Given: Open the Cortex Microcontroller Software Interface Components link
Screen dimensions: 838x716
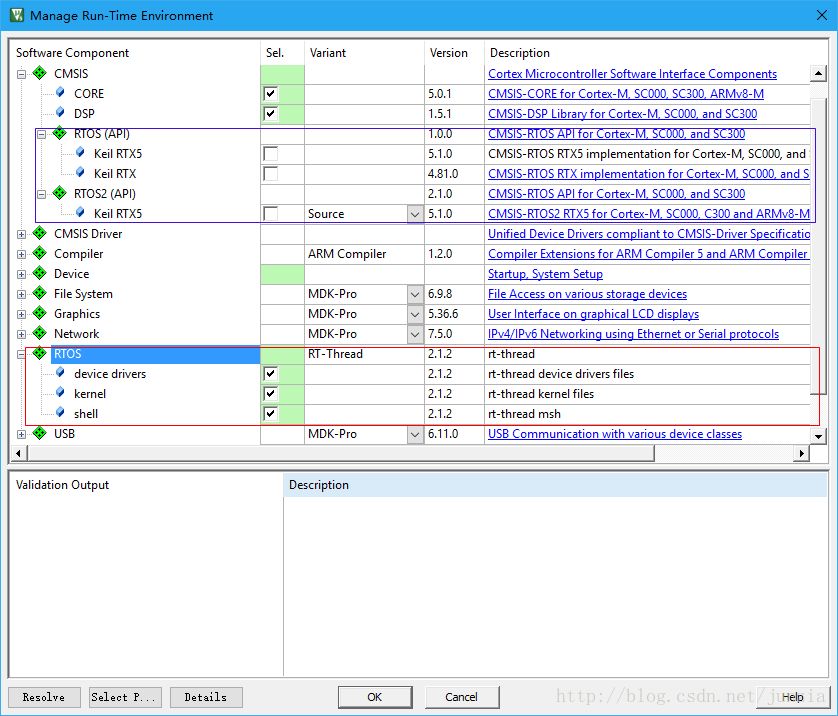Looking at the screenshot, I should click(x=632, y=74).
